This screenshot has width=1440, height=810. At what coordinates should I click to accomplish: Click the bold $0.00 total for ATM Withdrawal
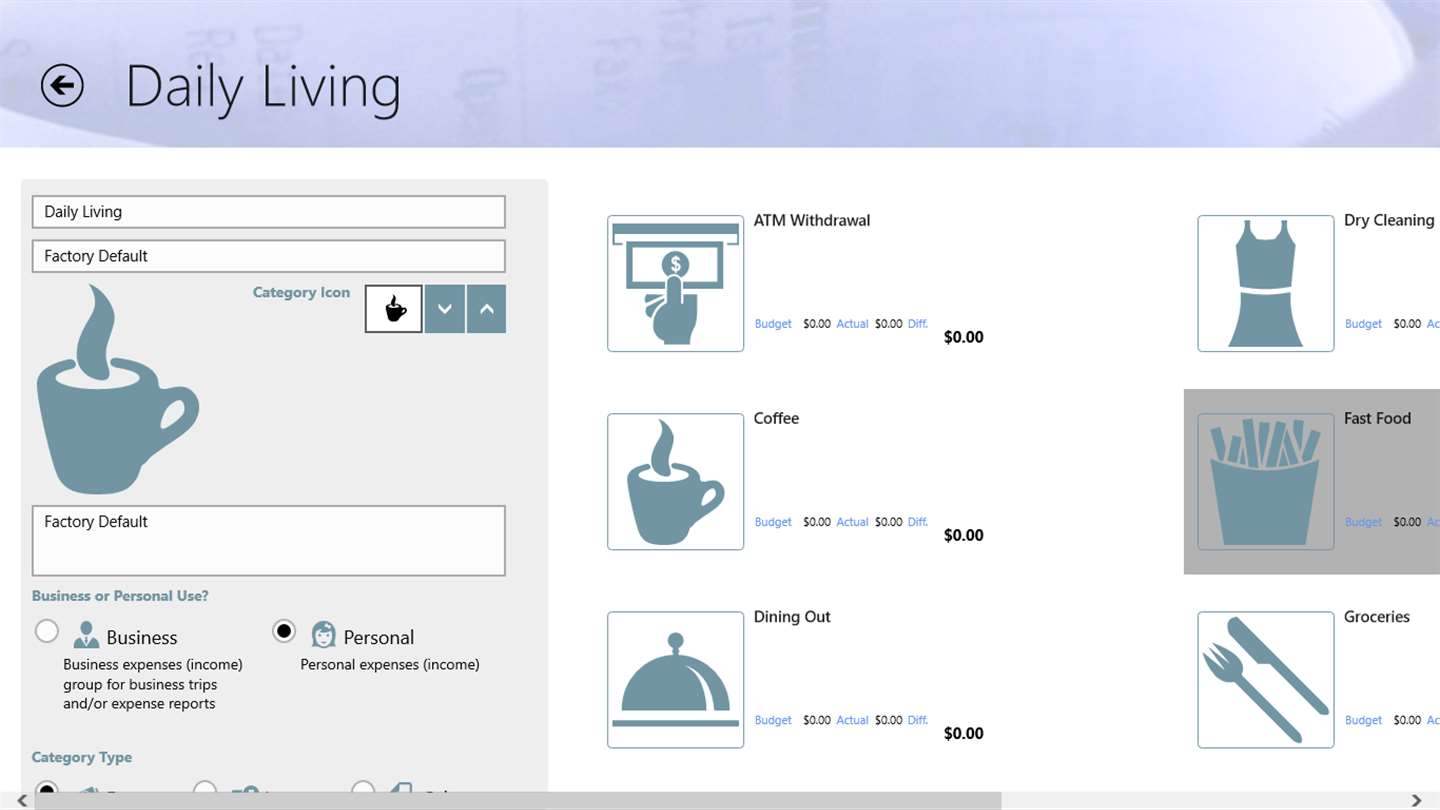click(x=964, y=337)
